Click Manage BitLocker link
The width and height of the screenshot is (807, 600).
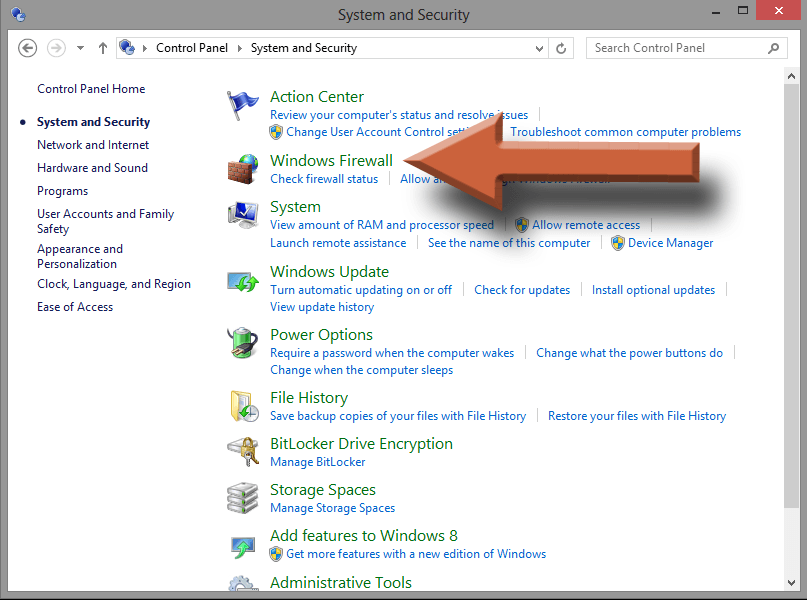318,462
